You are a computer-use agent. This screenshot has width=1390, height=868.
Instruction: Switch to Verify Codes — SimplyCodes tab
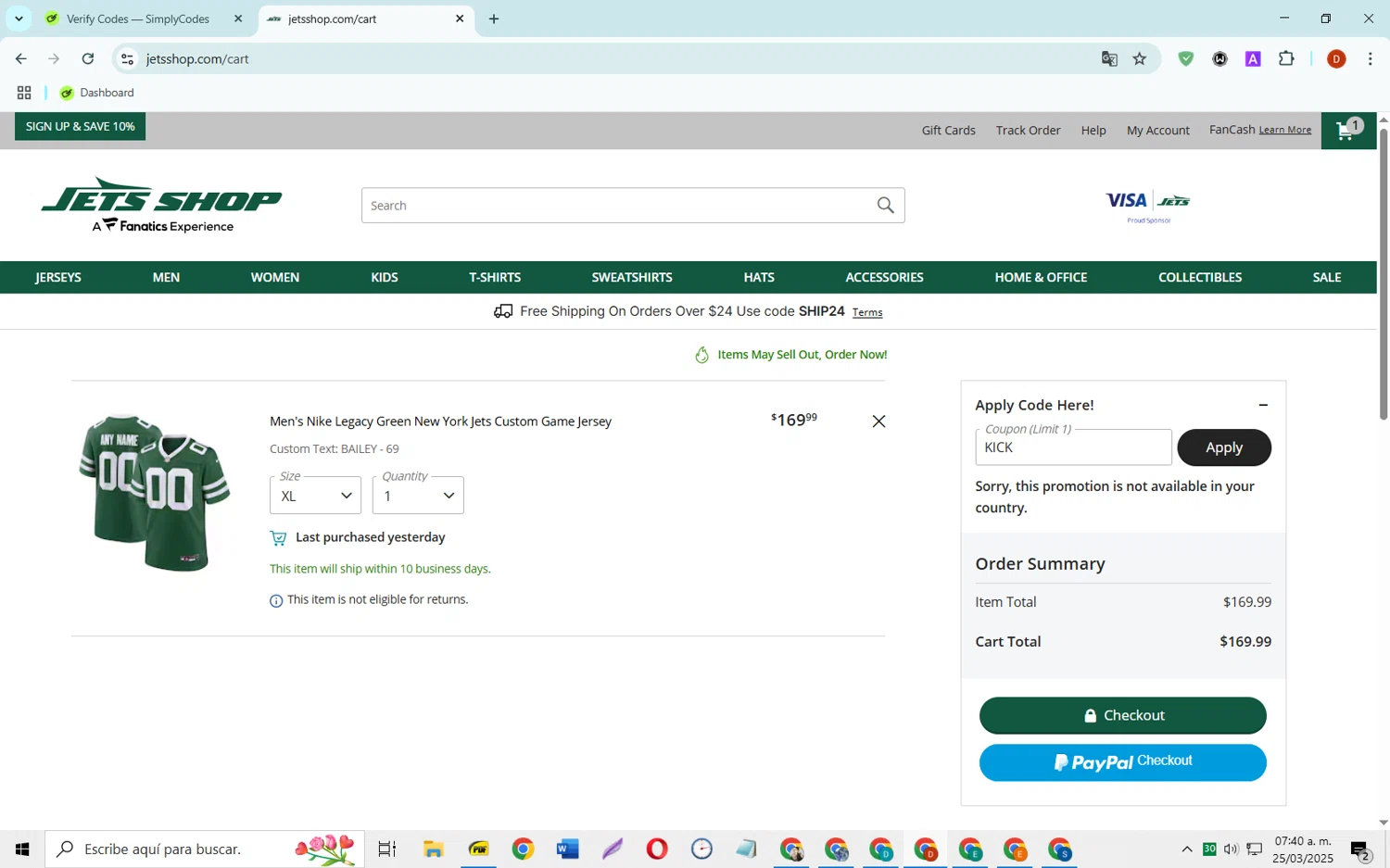(x=138, y=19)
